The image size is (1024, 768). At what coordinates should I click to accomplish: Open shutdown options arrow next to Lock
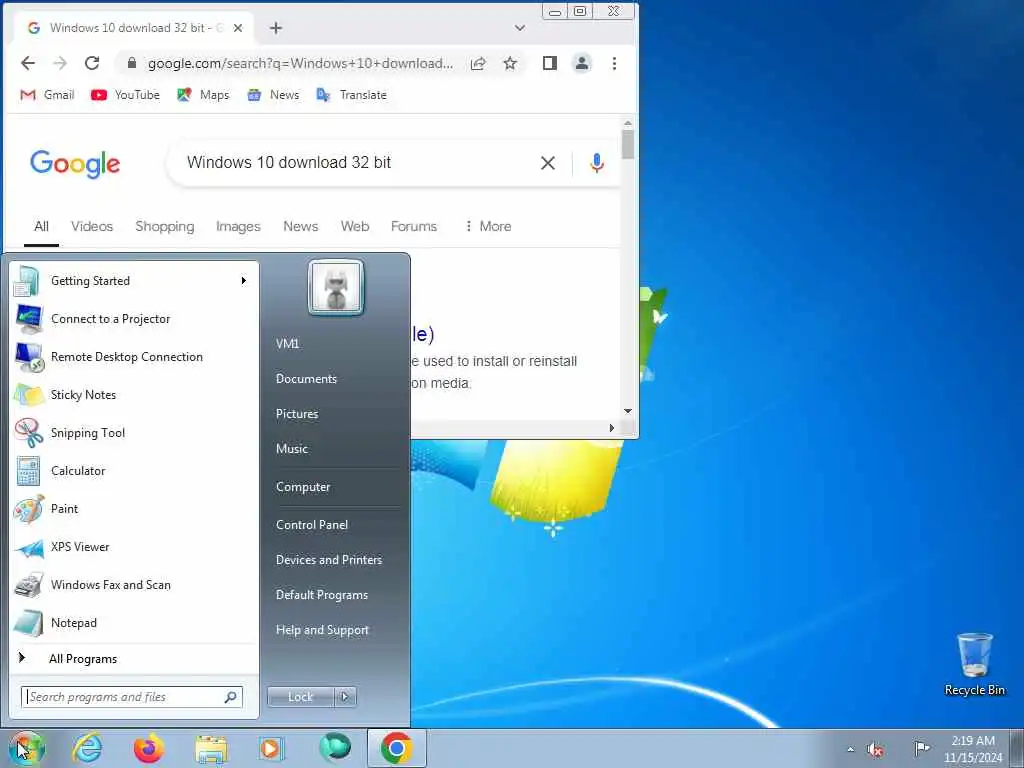pos(345,697)
